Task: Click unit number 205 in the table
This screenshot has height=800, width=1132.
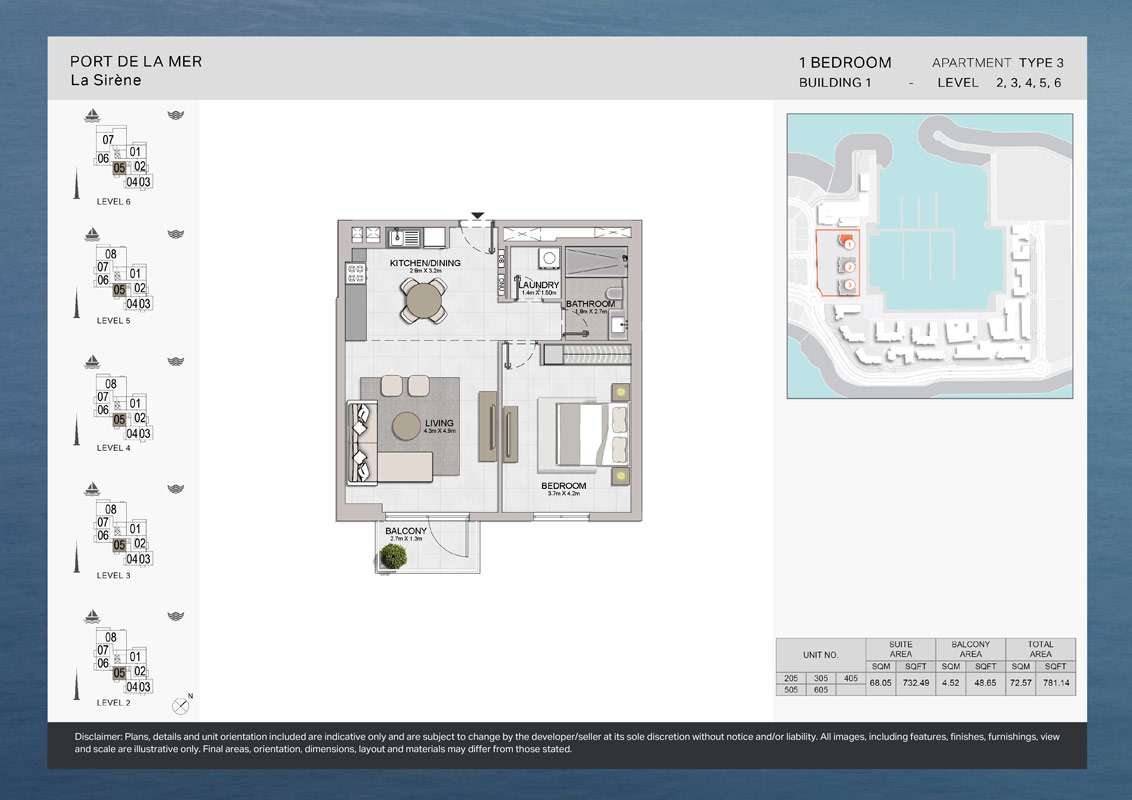Action: (791, 678)
